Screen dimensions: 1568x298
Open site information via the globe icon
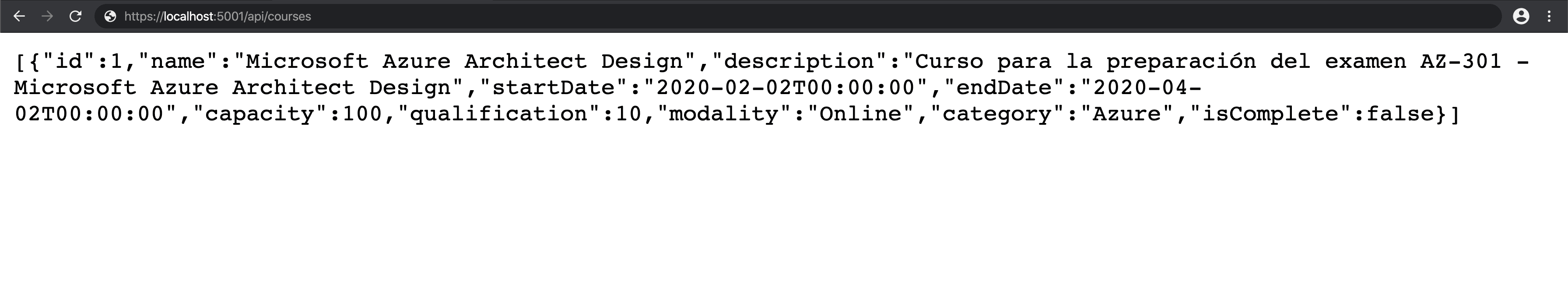tap(110, 17)
